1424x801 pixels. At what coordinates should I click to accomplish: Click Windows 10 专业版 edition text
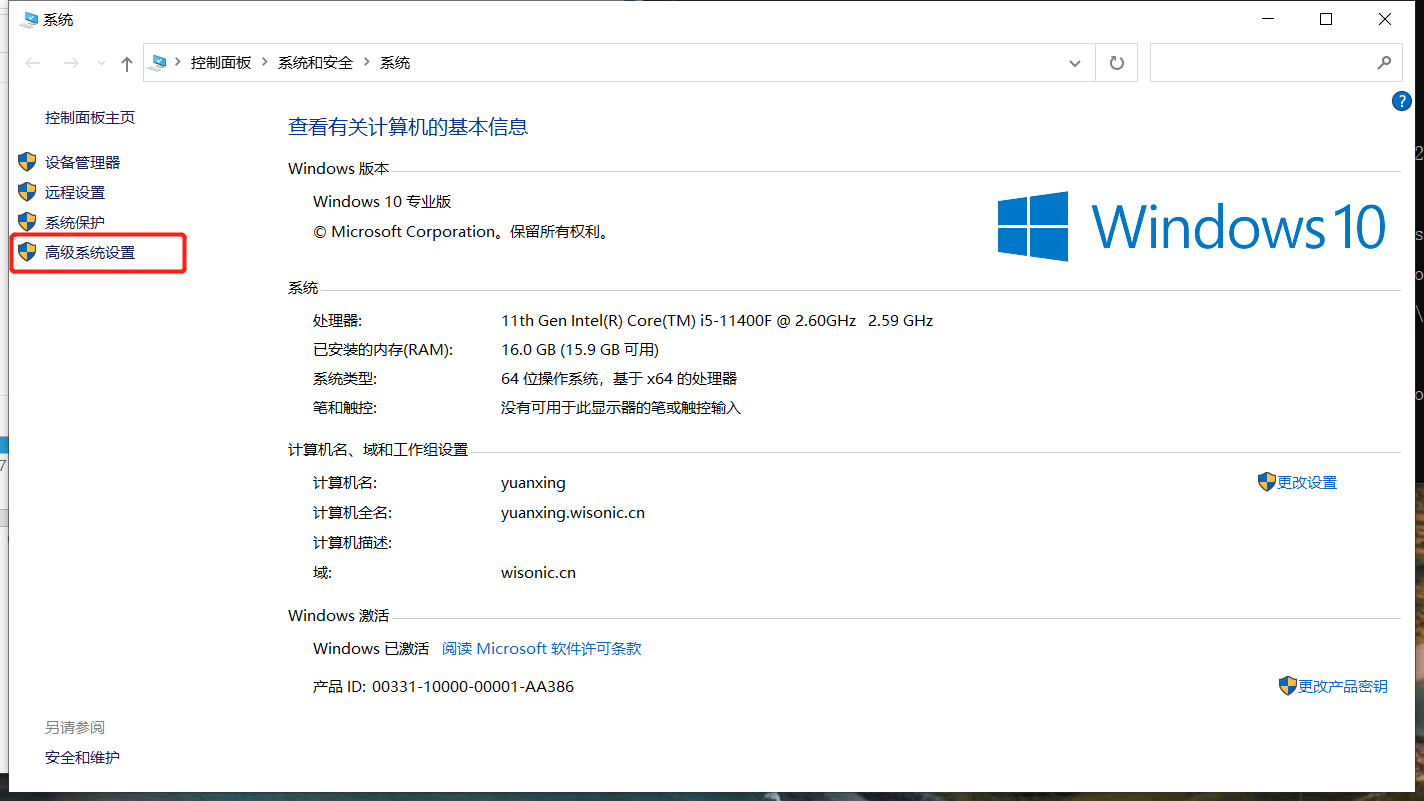click(382, 201)
